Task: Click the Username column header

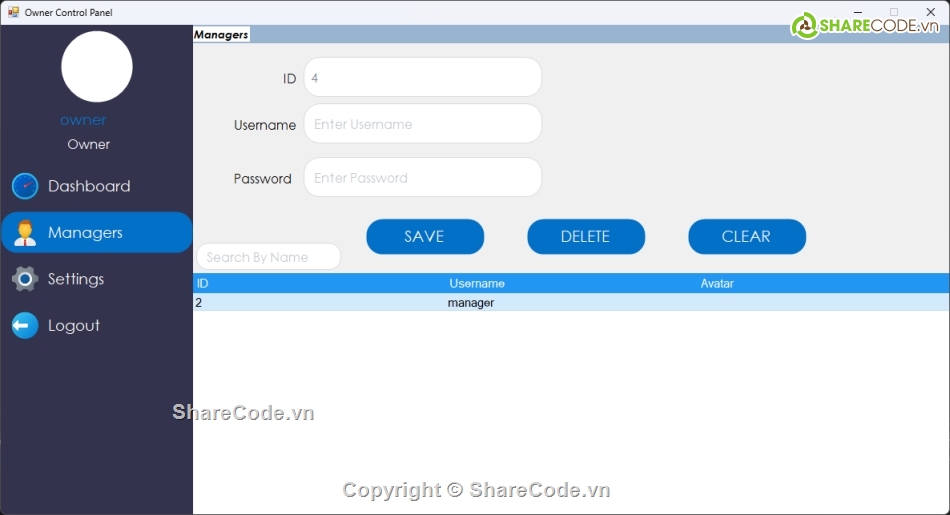Action: (477, 284)
